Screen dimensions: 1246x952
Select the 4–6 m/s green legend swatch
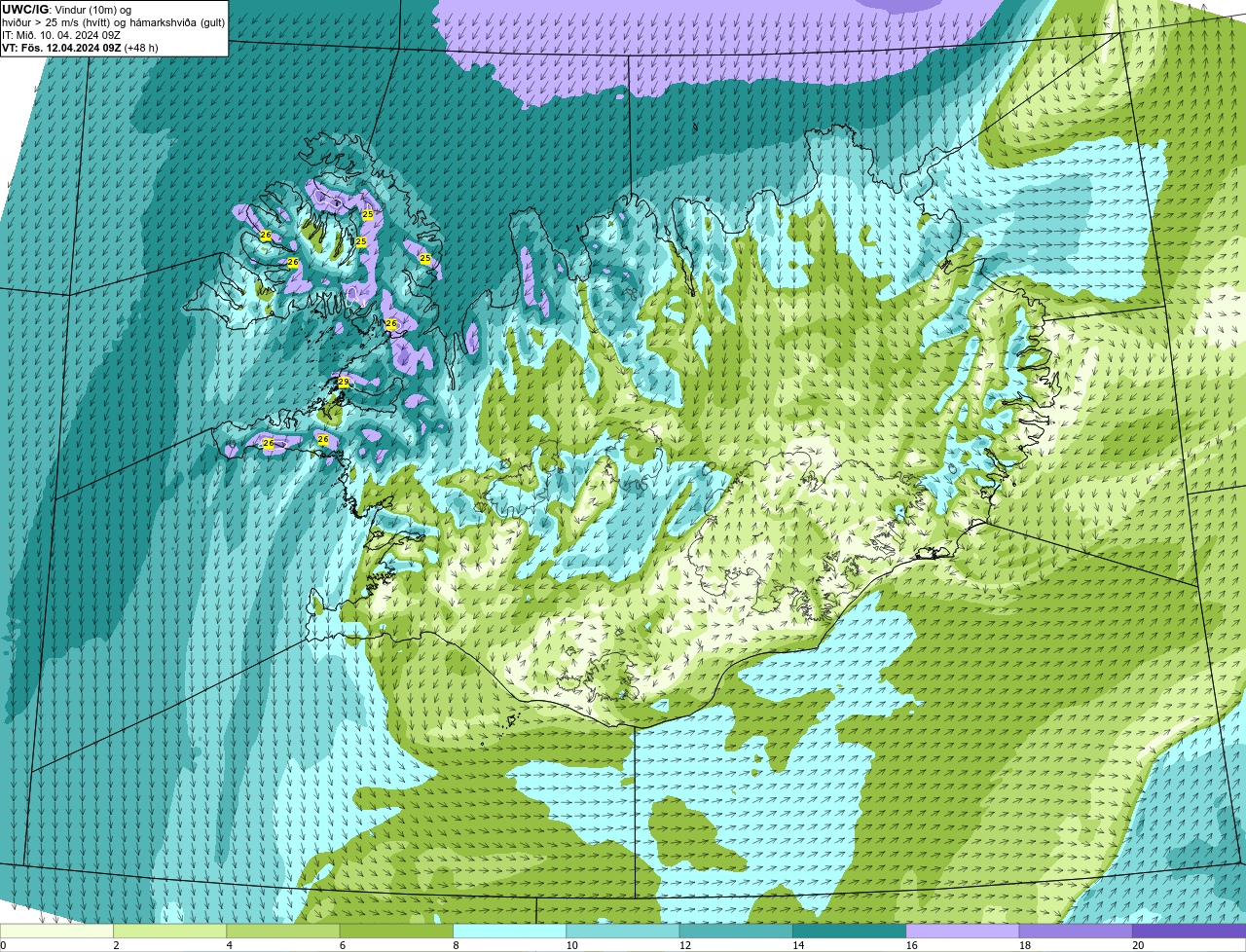(x=282, y=931)
